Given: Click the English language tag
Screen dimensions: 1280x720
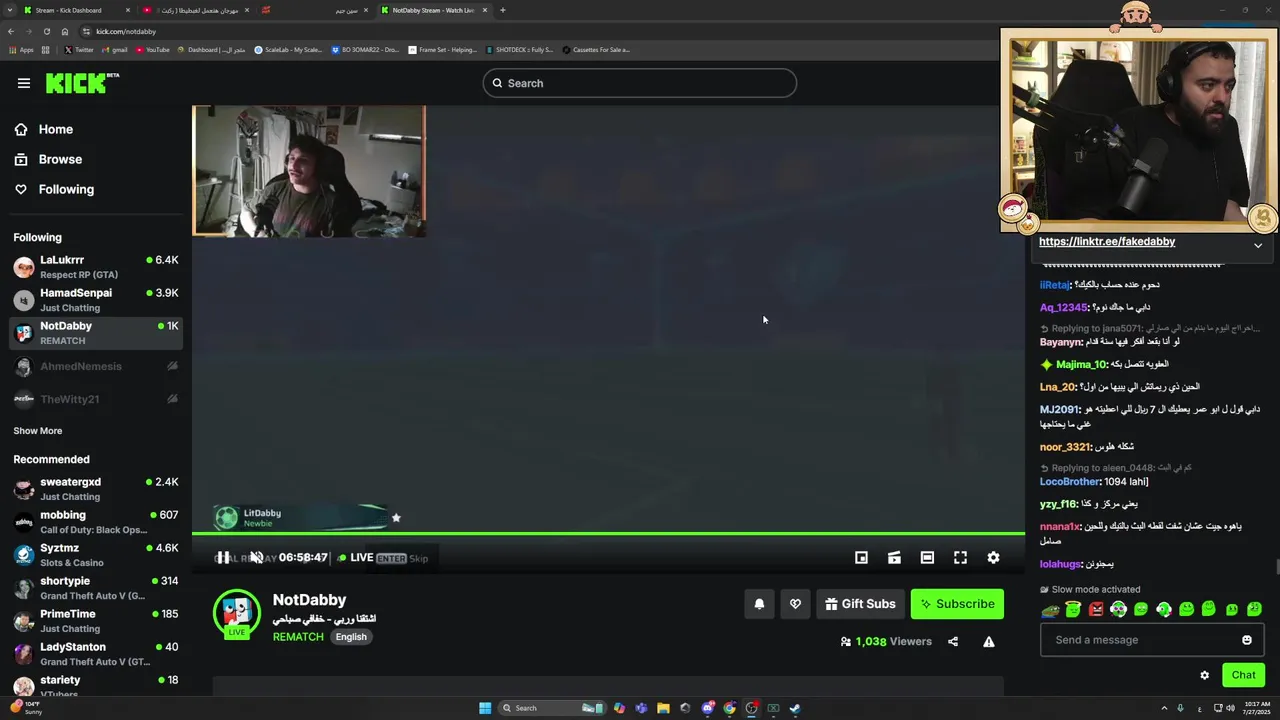Looking at the screenshot, I should pos(351,637).
